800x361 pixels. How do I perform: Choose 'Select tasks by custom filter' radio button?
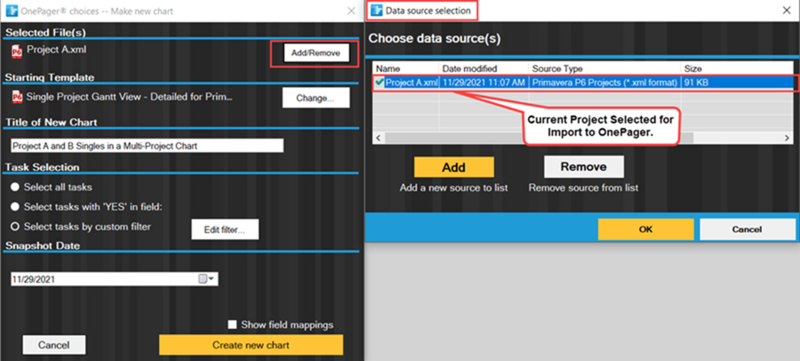point(15,226)
